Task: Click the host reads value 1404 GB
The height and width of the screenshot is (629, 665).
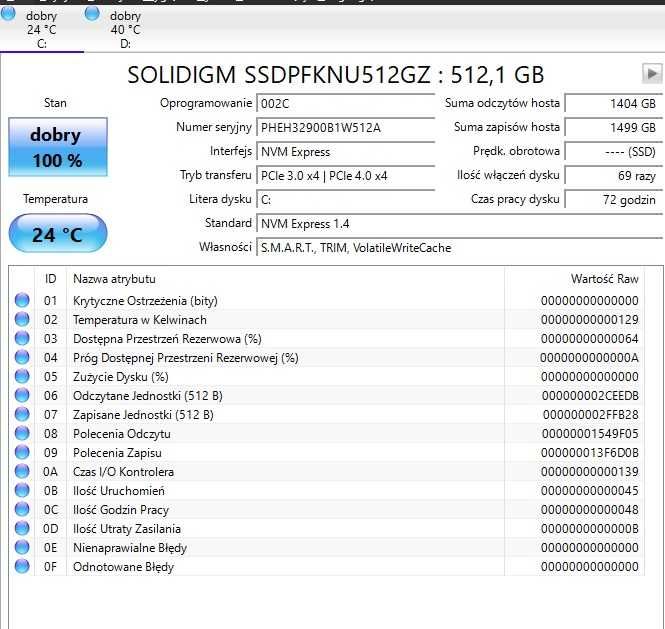Action: (613, 104)
